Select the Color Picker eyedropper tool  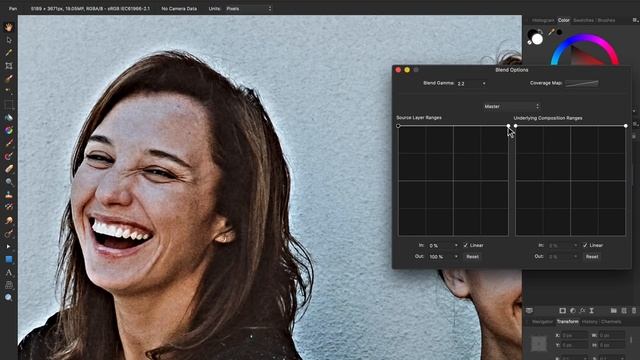(9, 53)
